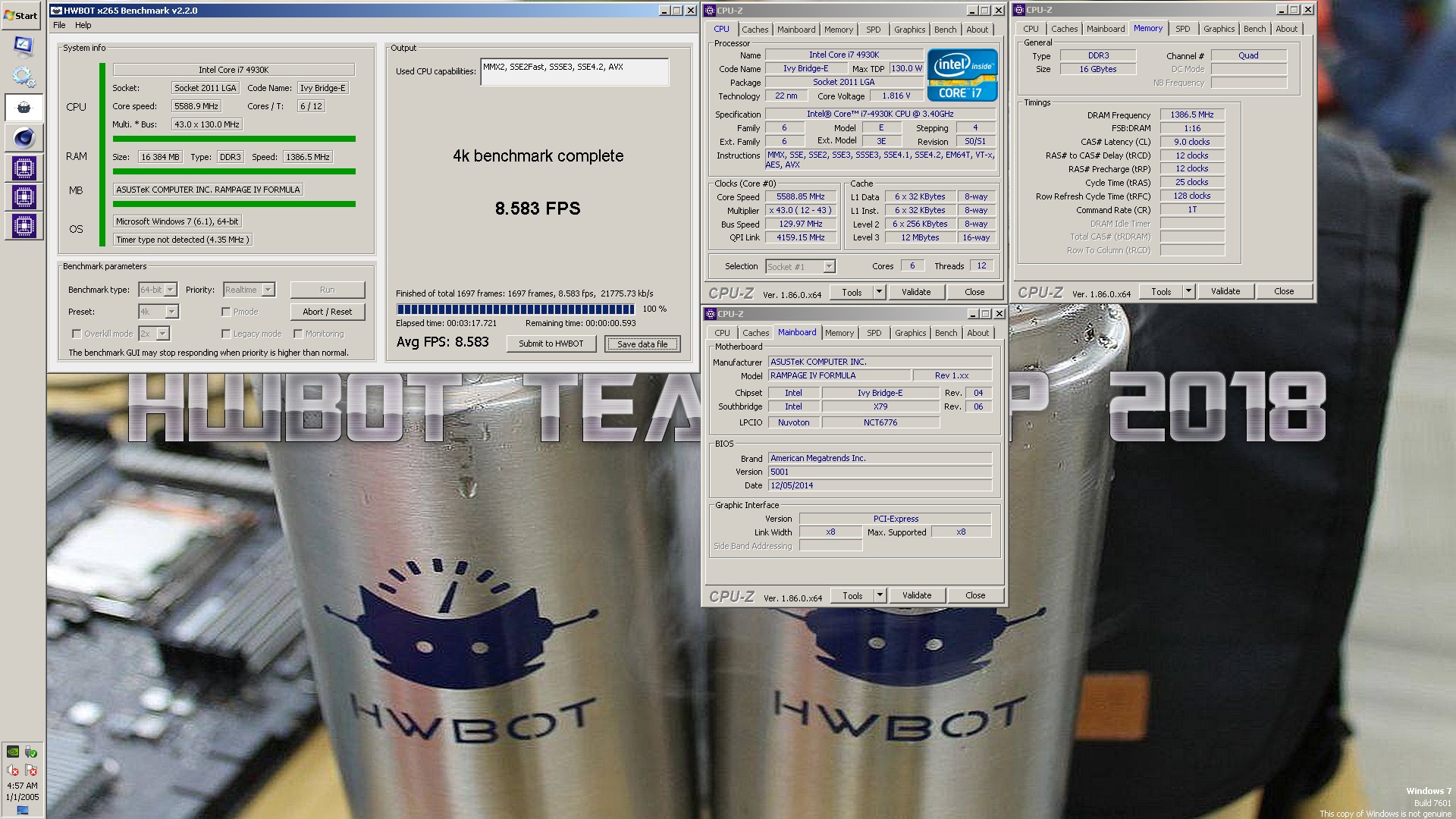The width and height of the screenshot is (1456, 819).
Task: Click the muted speaker volume tray icon
Action: click(13, 770)
